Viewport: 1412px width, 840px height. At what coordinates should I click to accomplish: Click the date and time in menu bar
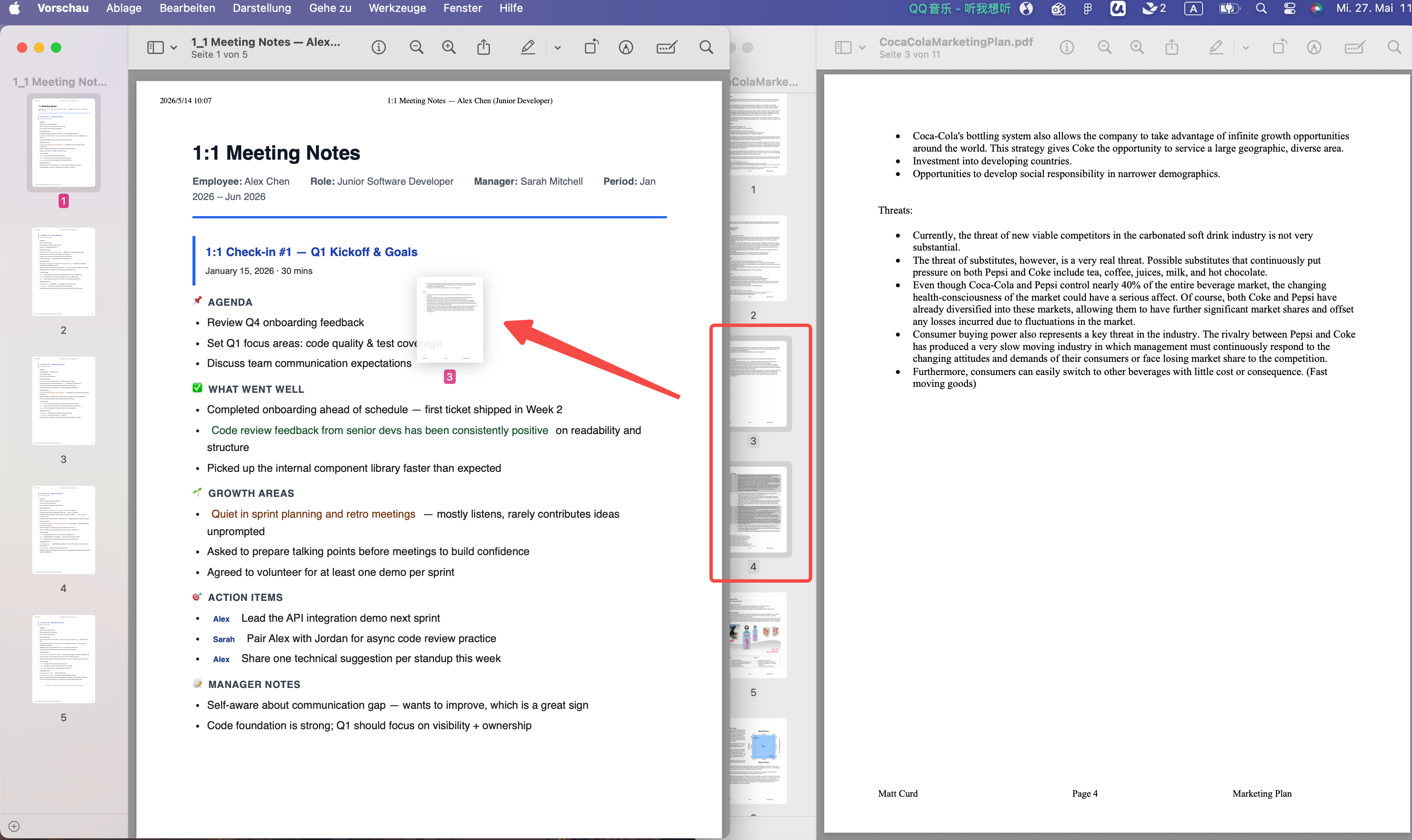(1374, 8)
